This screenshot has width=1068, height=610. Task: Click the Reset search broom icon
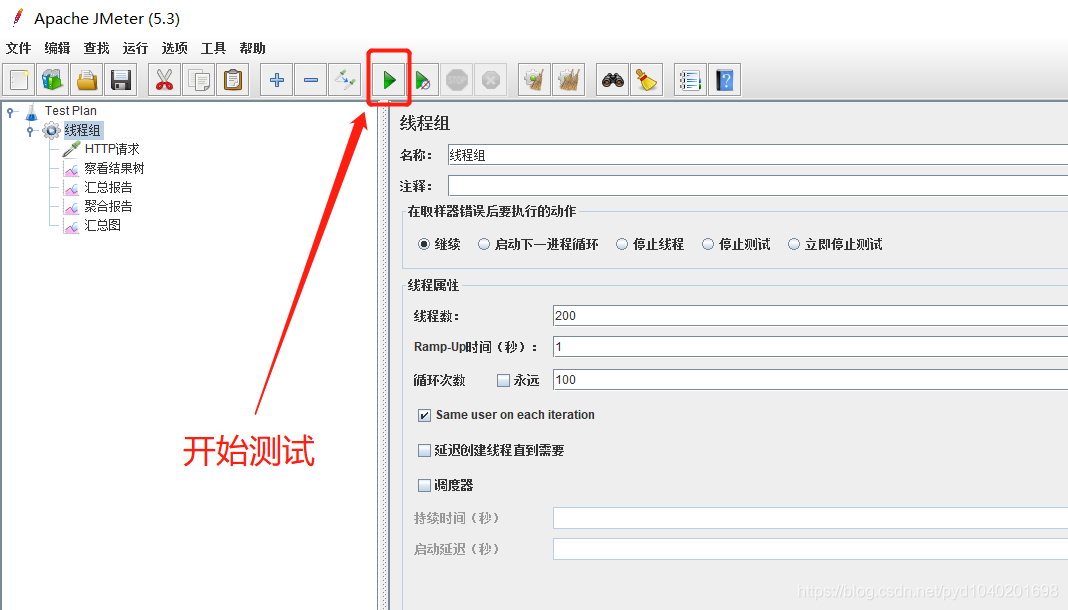(646, 80)
